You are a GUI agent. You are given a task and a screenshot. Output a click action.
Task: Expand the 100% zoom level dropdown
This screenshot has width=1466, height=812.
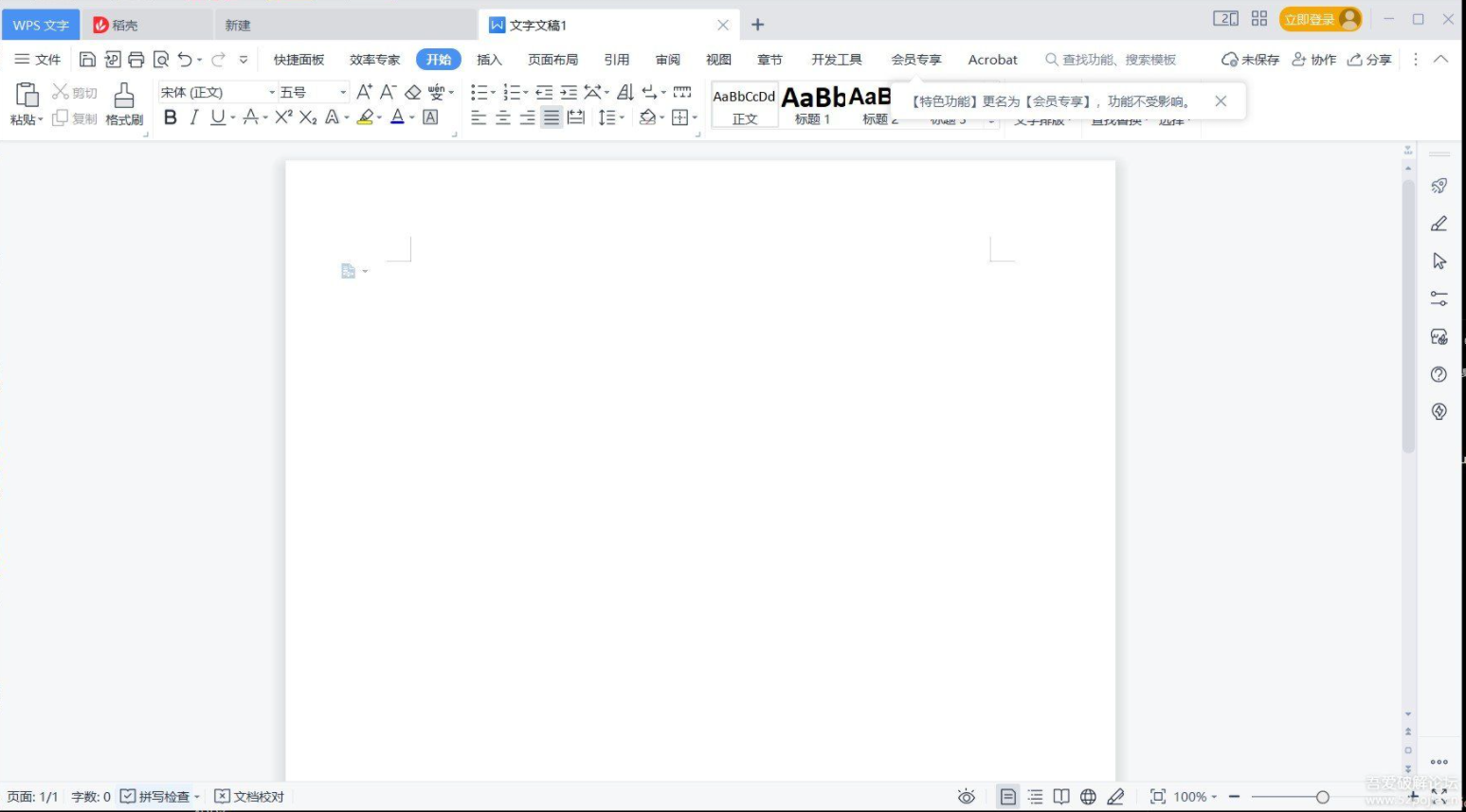[1195, 797]
